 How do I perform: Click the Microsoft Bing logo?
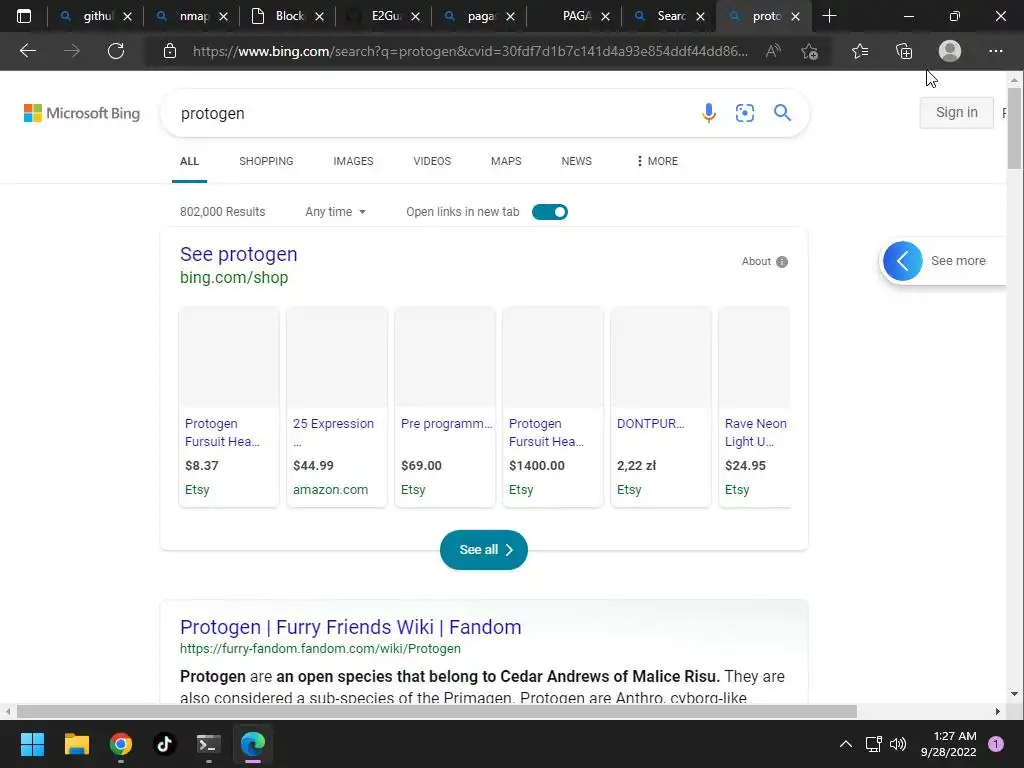82,113
